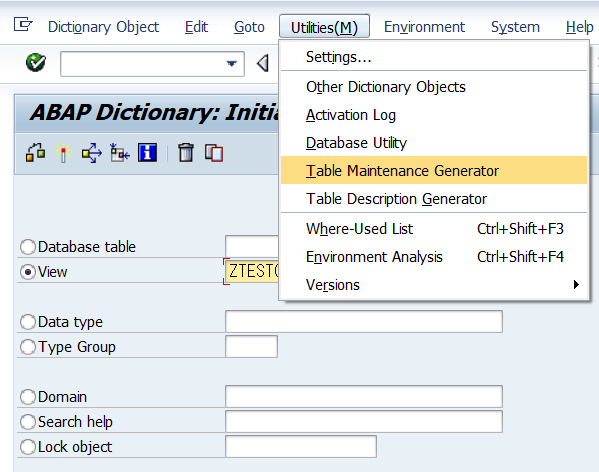
Task: Click the blue Information icon
Action: (147, 153)
